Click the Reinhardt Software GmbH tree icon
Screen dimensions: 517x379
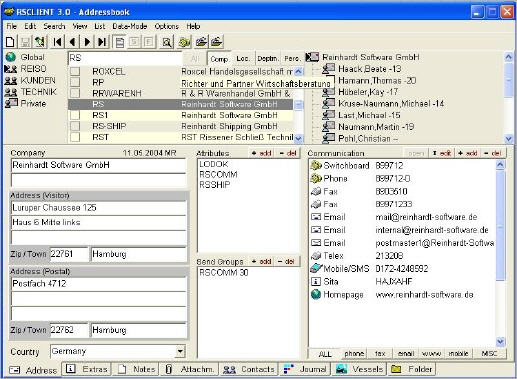pyautogui.click(x=312, y=57)
